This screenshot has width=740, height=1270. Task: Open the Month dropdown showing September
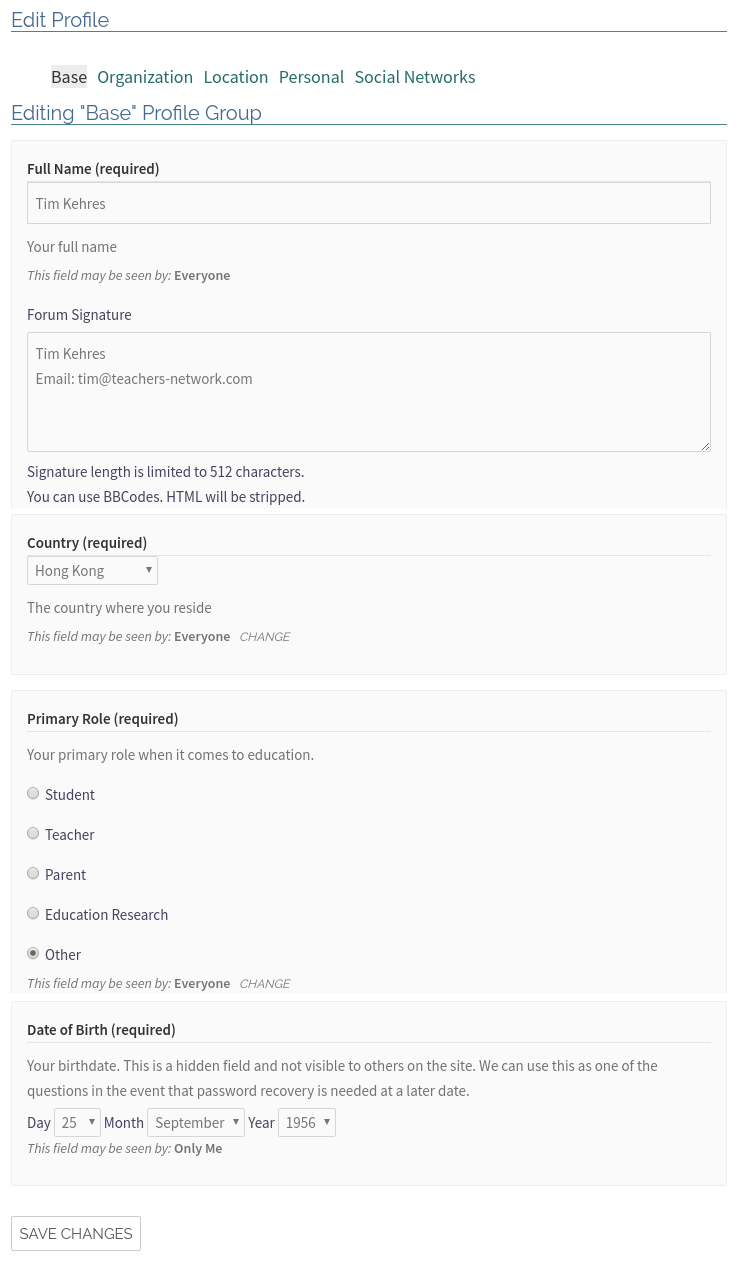click(196, 1122)
